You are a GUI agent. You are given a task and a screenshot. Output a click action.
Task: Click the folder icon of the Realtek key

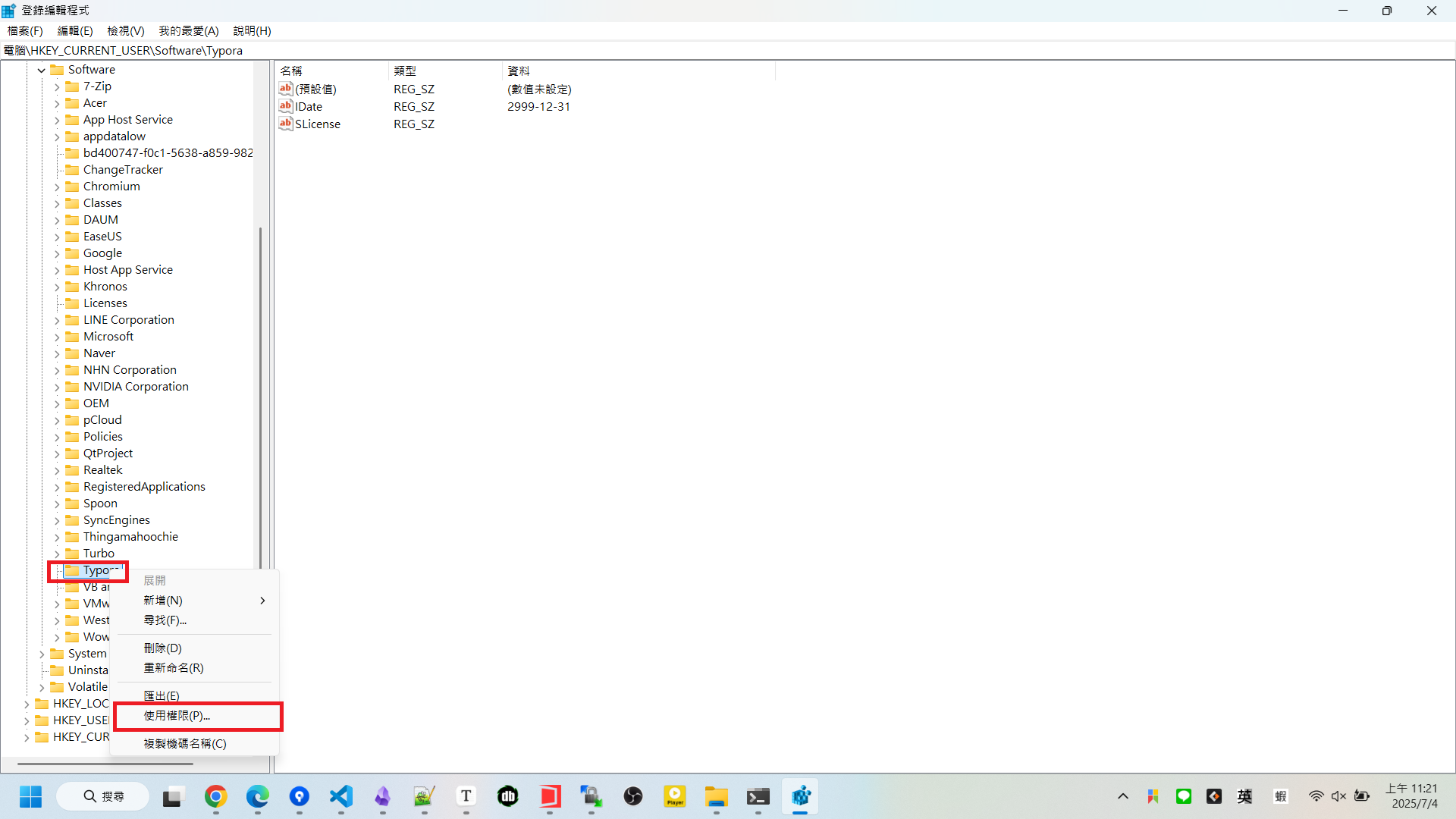(x=72, y=470)
